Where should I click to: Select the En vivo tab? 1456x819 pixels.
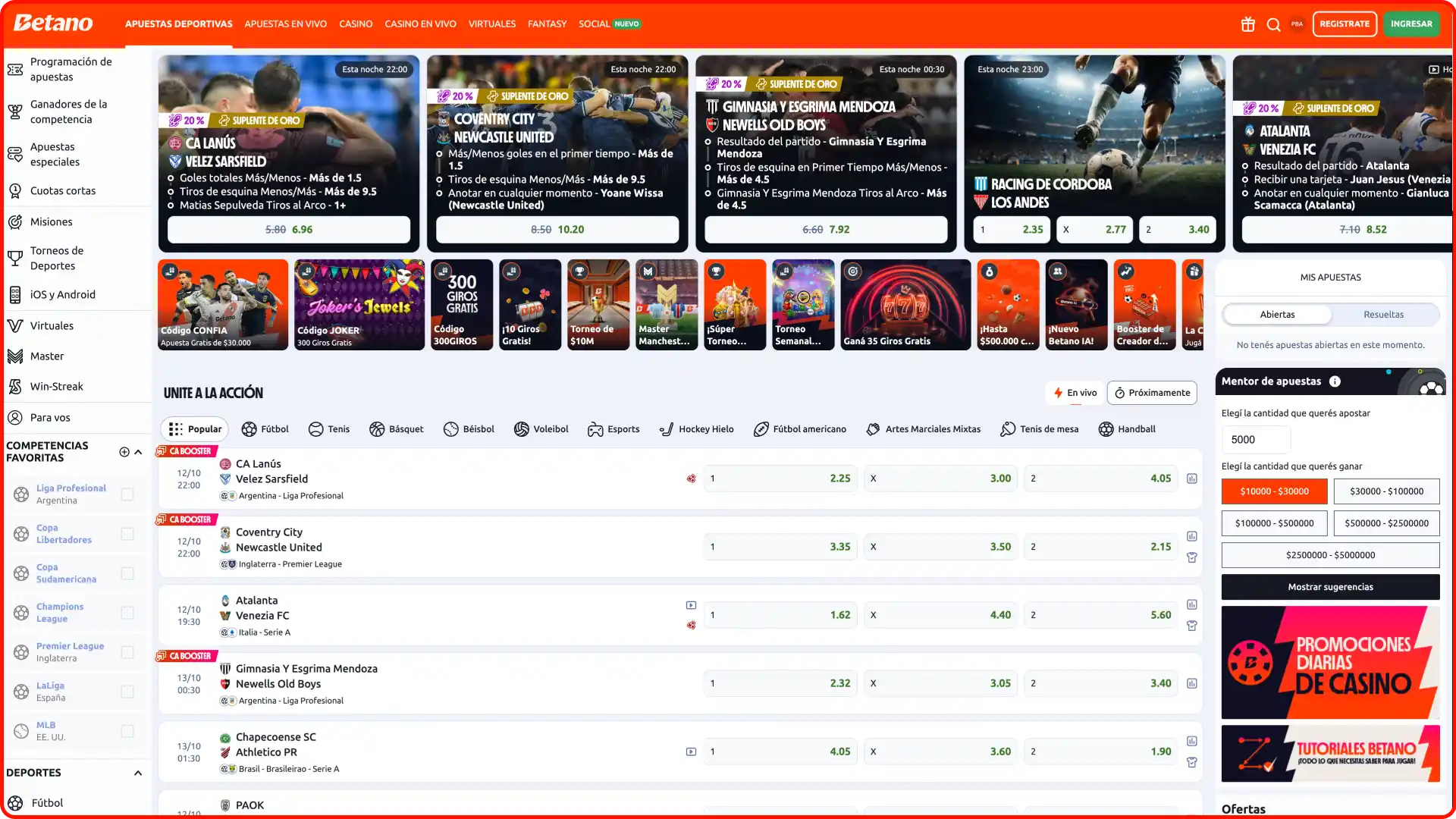coord(1075,393)
